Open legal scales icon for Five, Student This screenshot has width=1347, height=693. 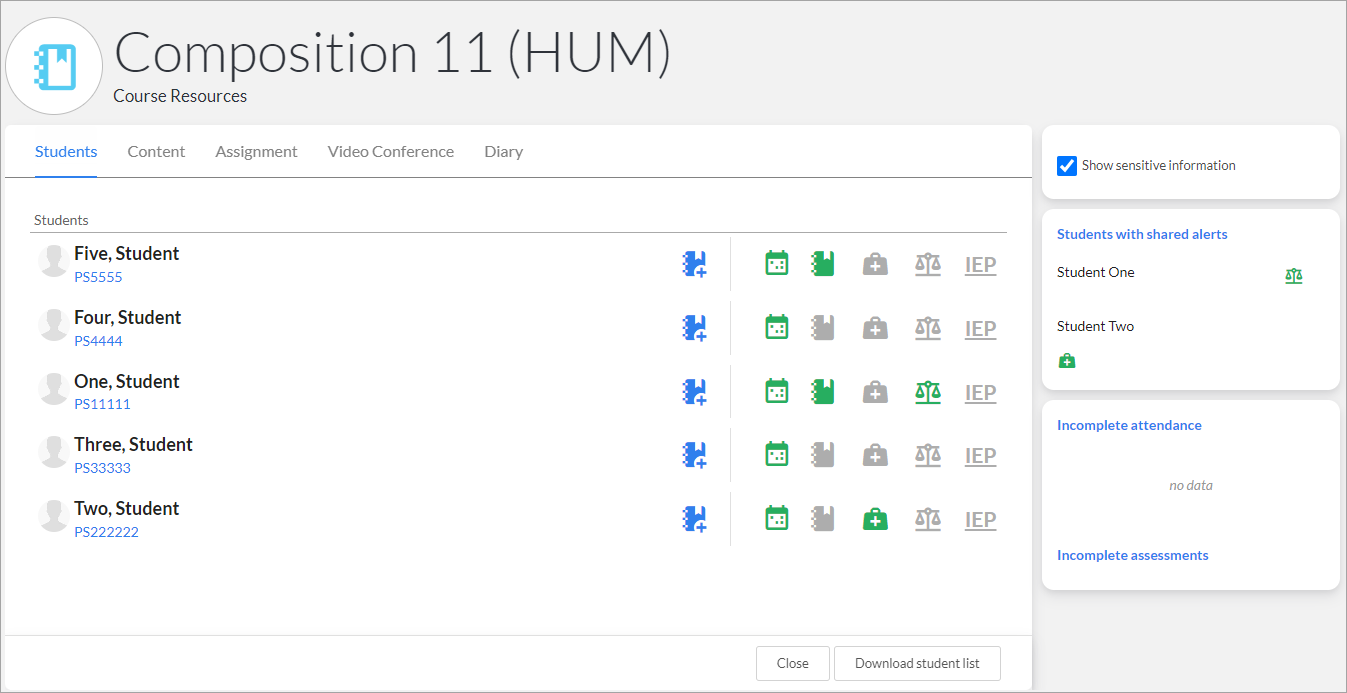[928, 264]
